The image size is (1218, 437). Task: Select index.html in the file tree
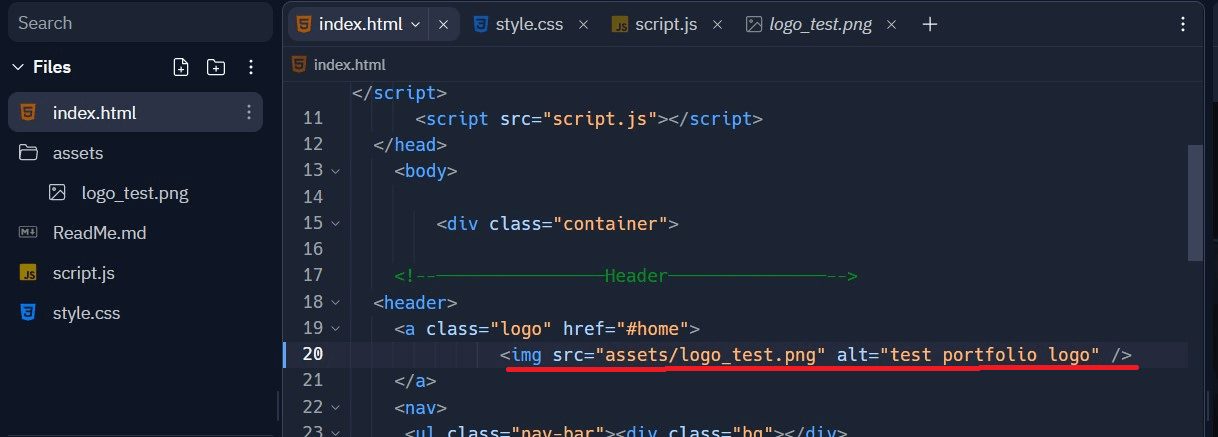135,112
